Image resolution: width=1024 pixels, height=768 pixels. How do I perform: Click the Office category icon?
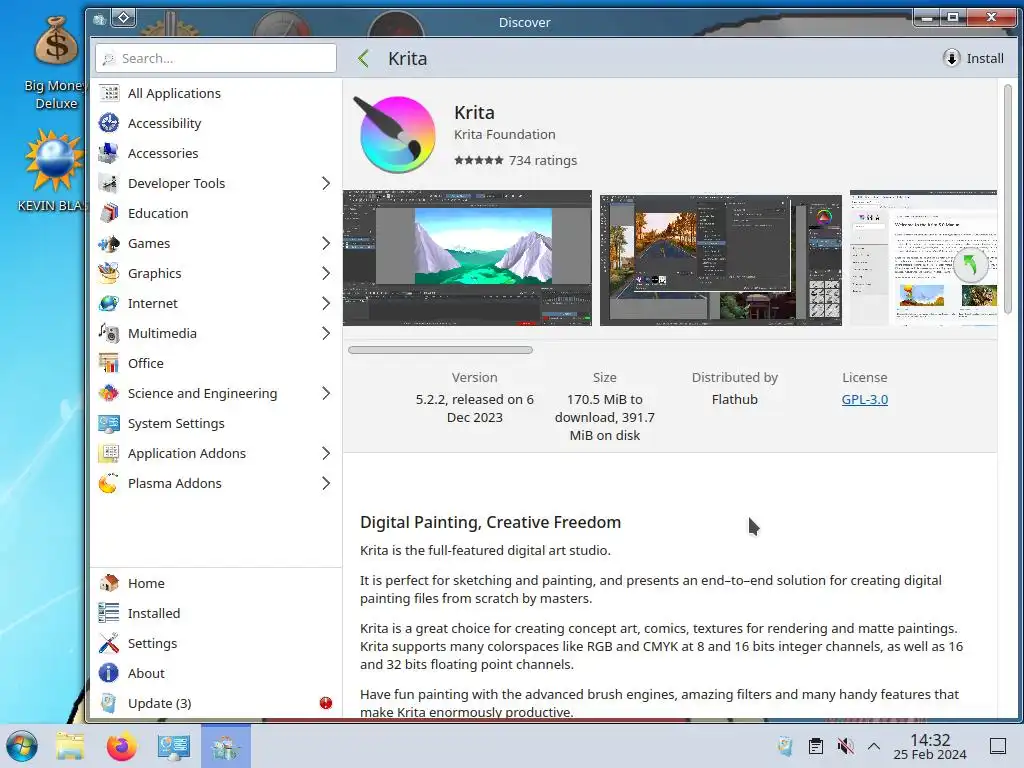109,364
